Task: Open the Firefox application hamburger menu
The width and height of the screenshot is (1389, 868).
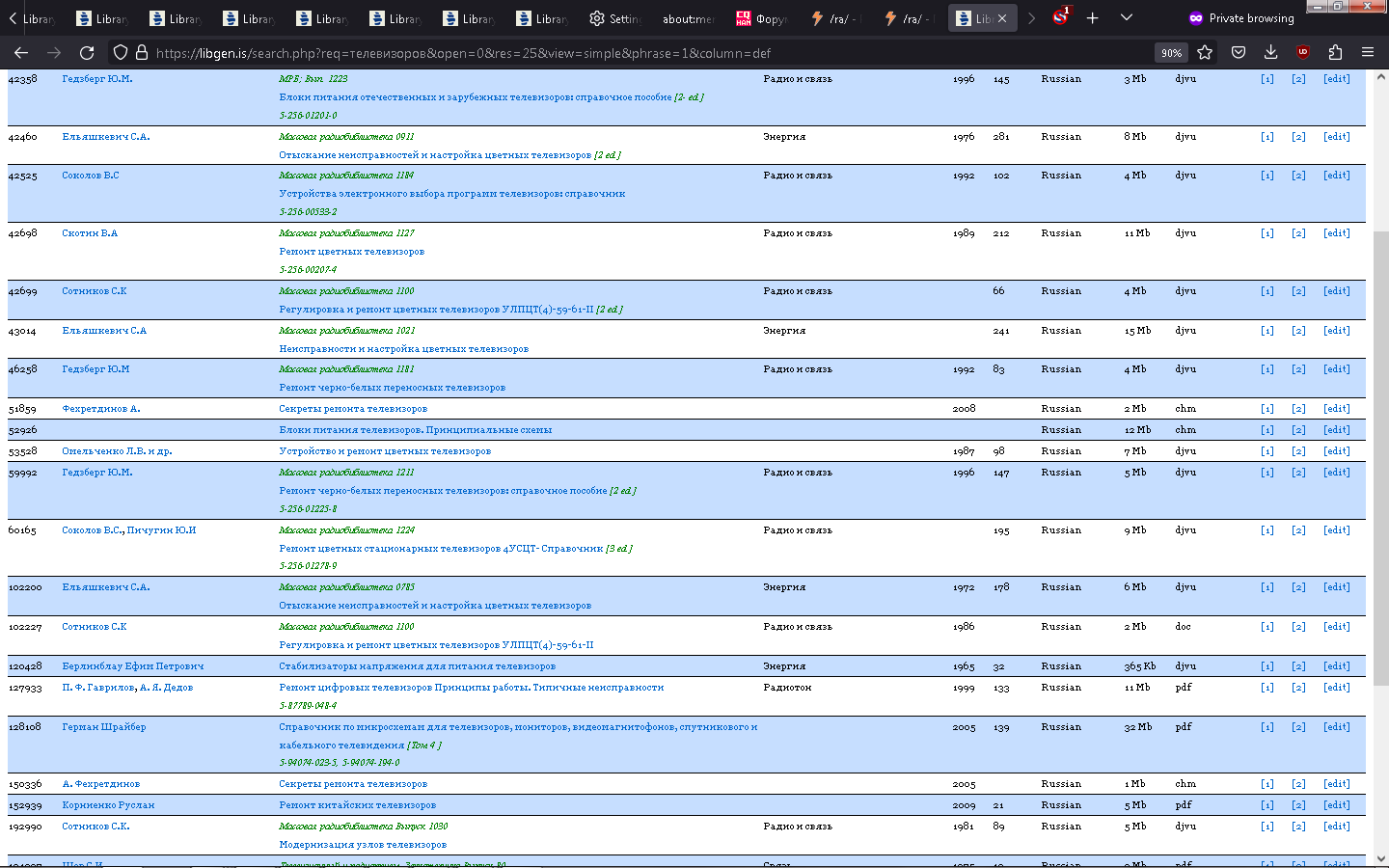Action: [1368, 53]
